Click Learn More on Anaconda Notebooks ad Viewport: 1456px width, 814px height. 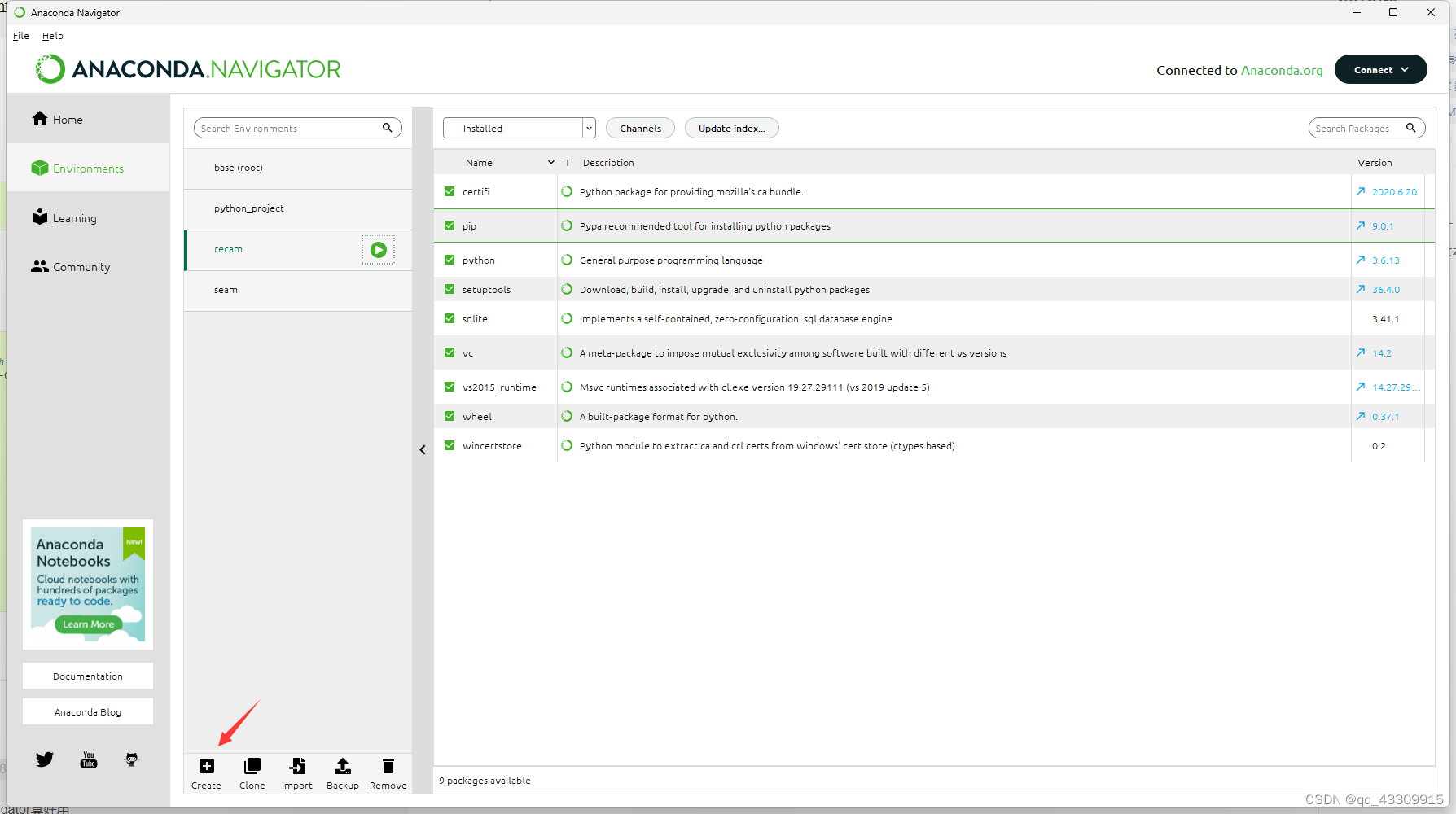tap(89, 624)
